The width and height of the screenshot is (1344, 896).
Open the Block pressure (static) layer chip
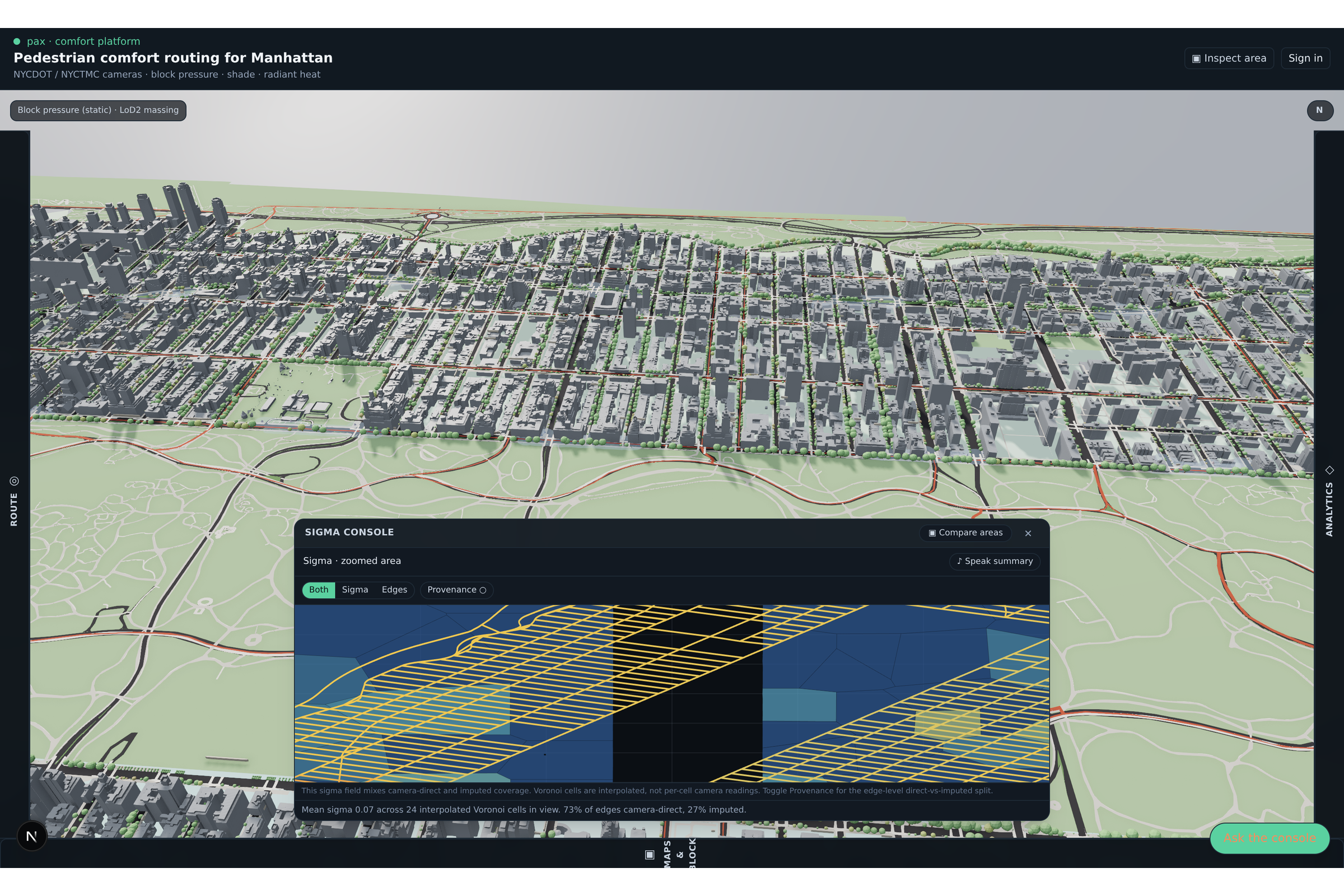99,110
